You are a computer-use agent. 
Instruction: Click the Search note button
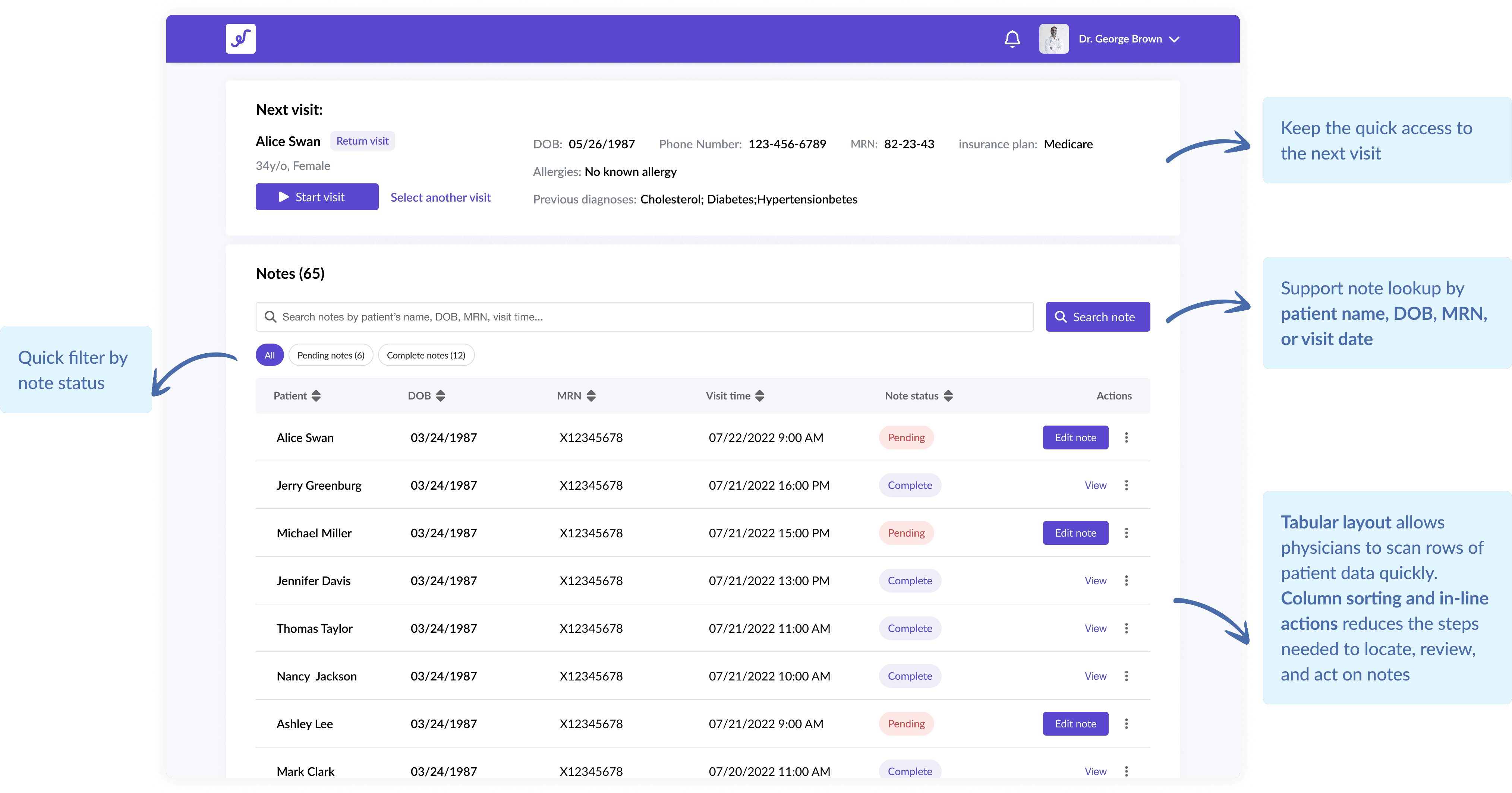point(1097,317)
